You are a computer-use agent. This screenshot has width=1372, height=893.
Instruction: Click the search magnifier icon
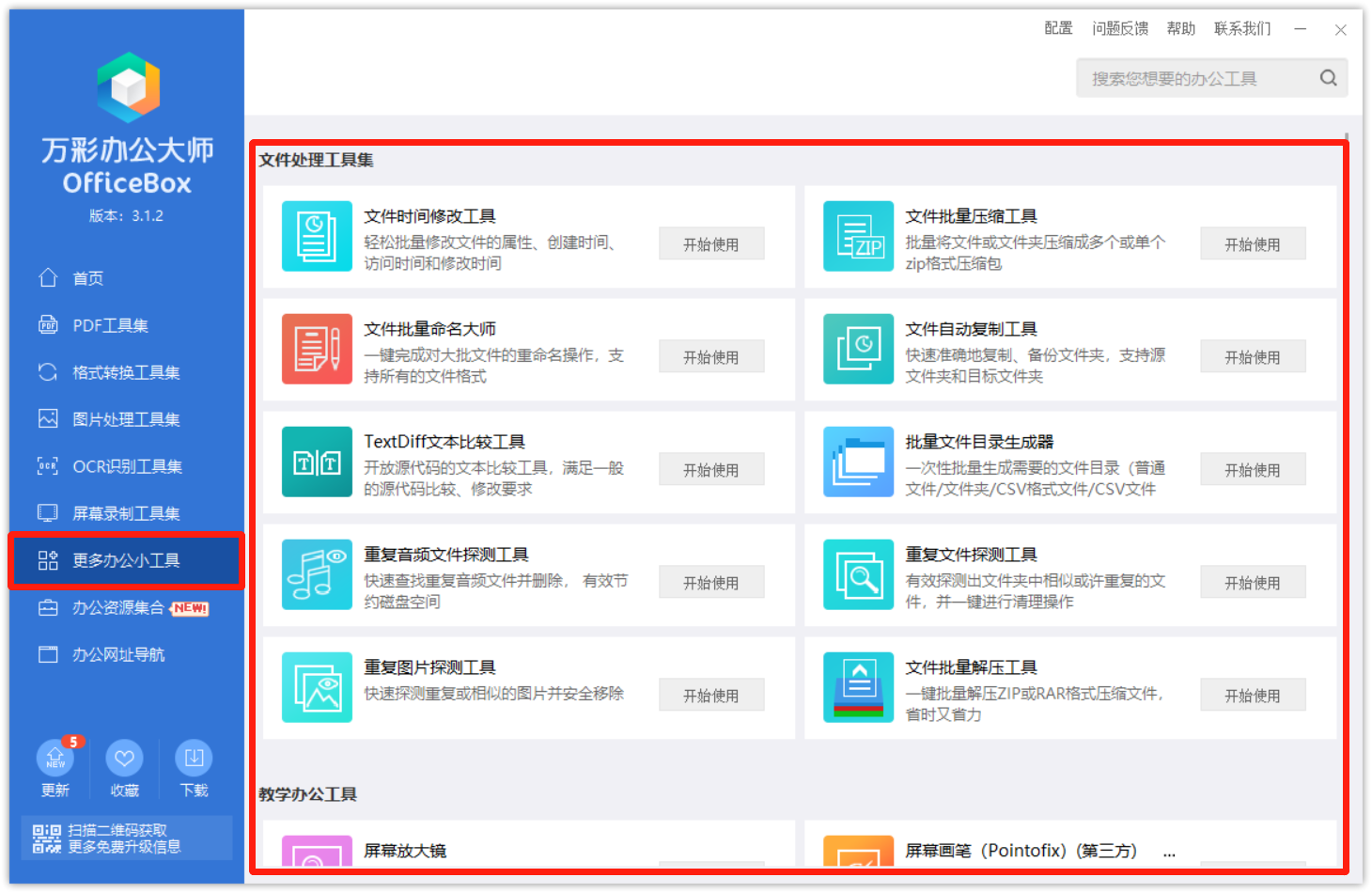pyautogui.click(x=1328, y=78)
